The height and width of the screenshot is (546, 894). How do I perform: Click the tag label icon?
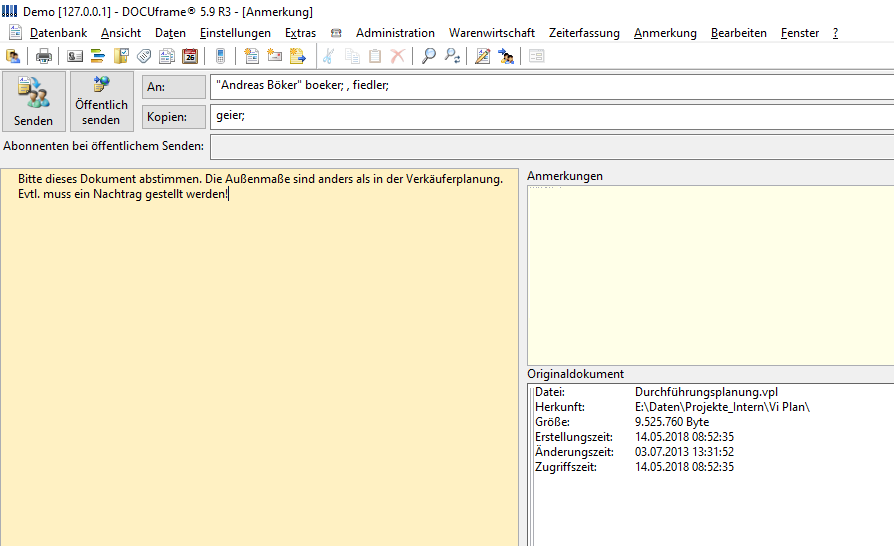click(144, 56)
